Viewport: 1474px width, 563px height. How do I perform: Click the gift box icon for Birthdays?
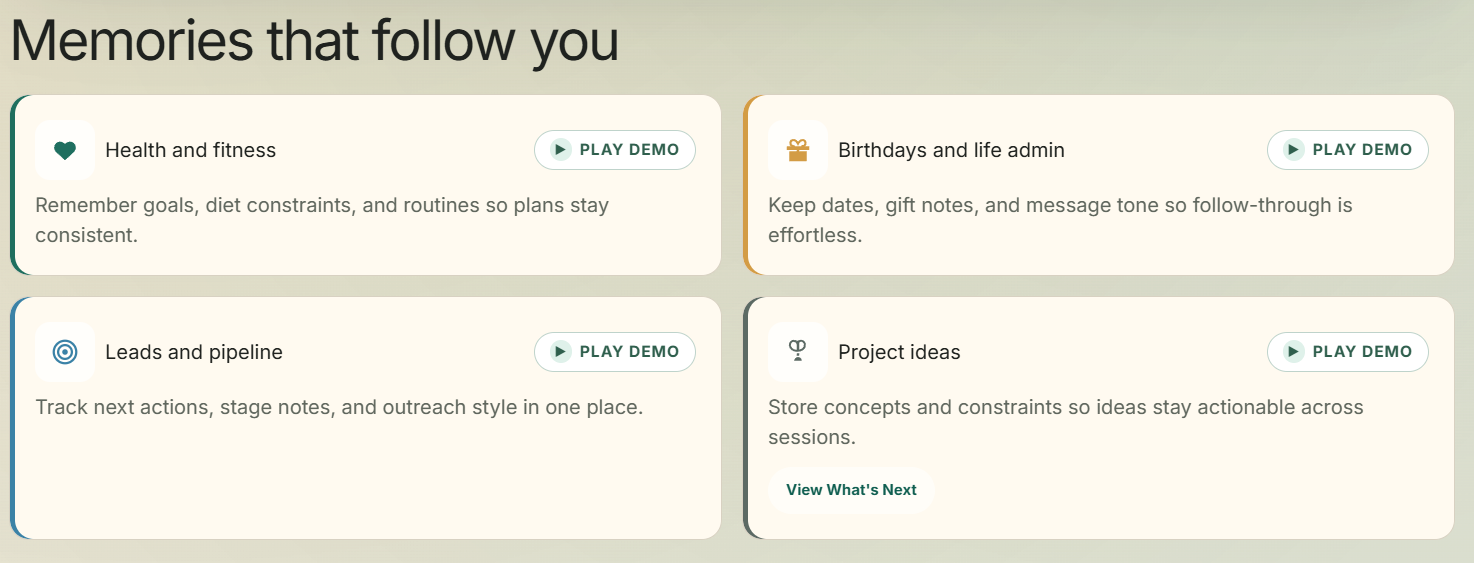[797, 150]
